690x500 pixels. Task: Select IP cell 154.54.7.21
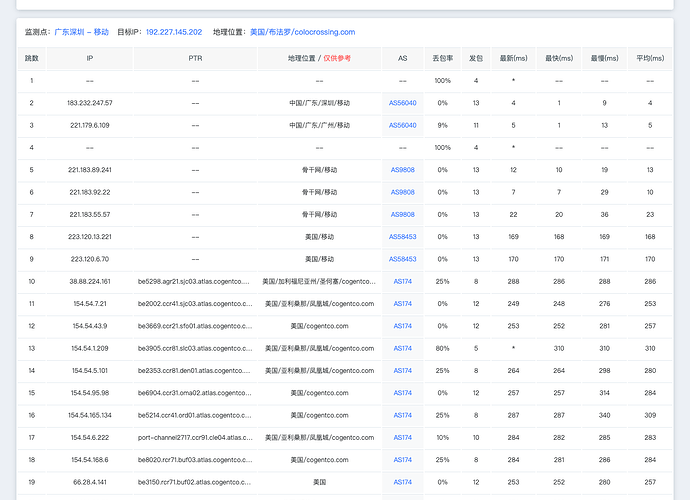90,304
